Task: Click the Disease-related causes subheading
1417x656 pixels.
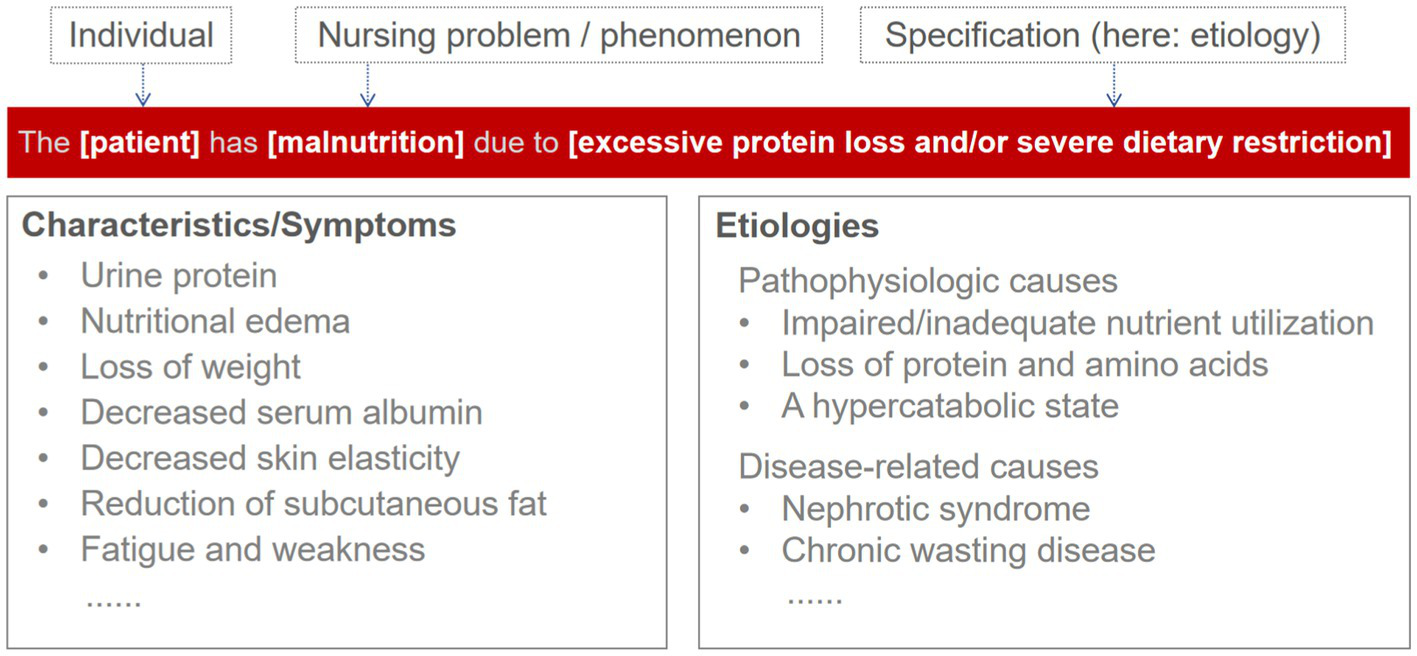Action: pyautogui.click(x=918, y=466)
